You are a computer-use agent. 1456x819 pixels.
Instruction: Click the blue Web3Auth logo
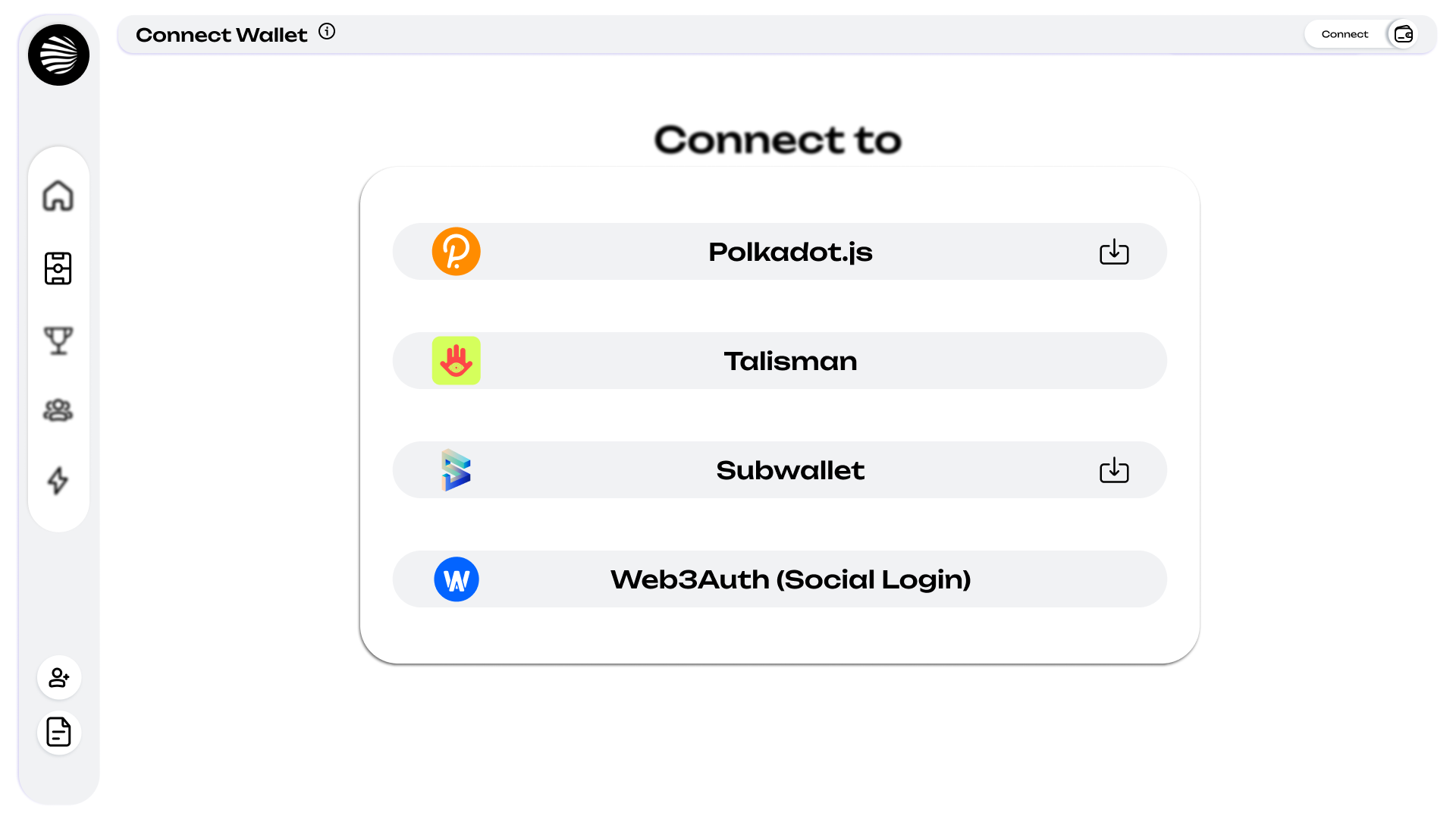pyautogui.click(x=457, y=579)
